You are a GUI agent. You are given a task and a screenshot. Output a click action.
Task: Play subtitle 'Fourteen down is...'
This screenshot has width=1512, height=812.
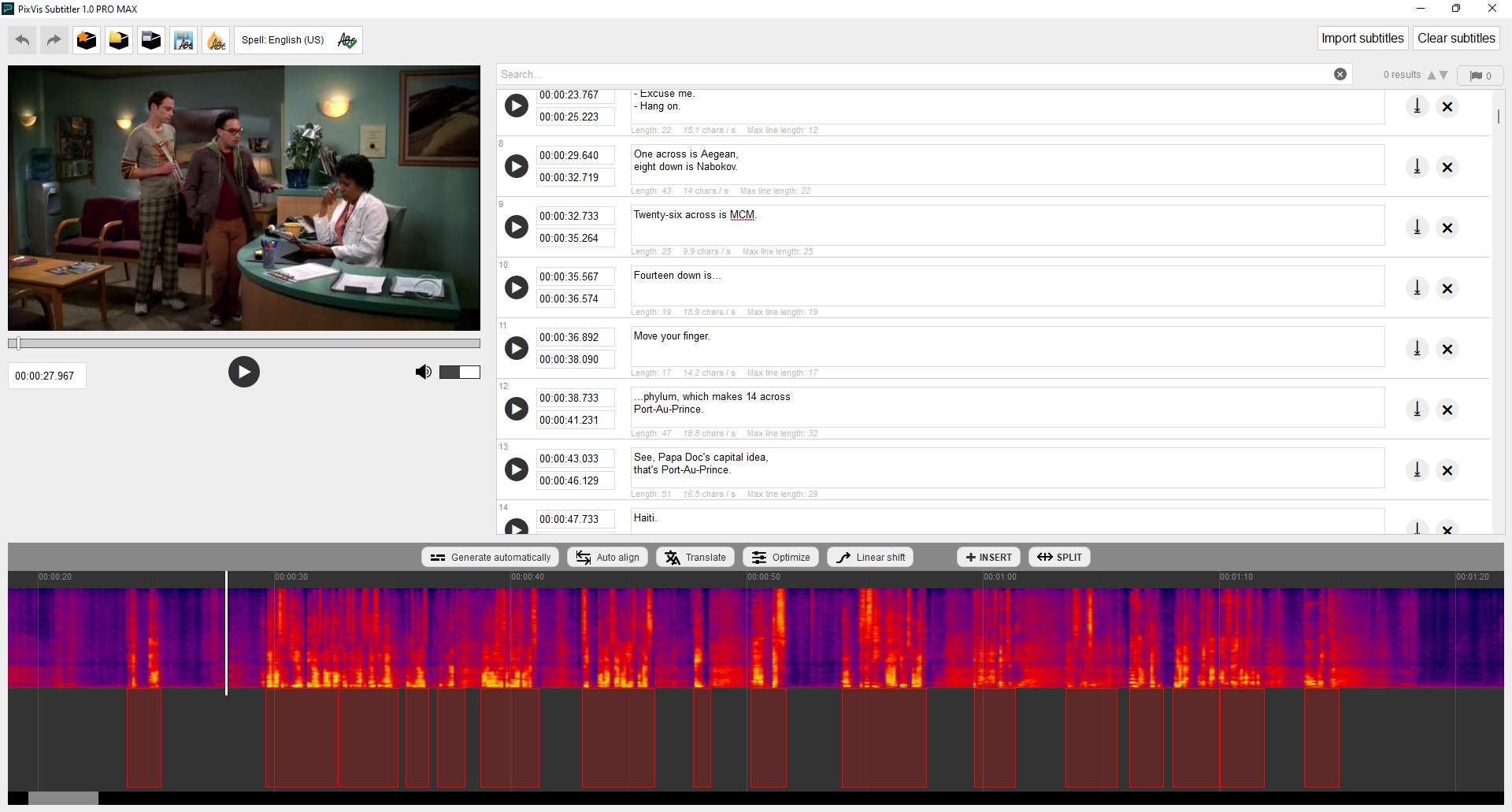coord(517,287)
